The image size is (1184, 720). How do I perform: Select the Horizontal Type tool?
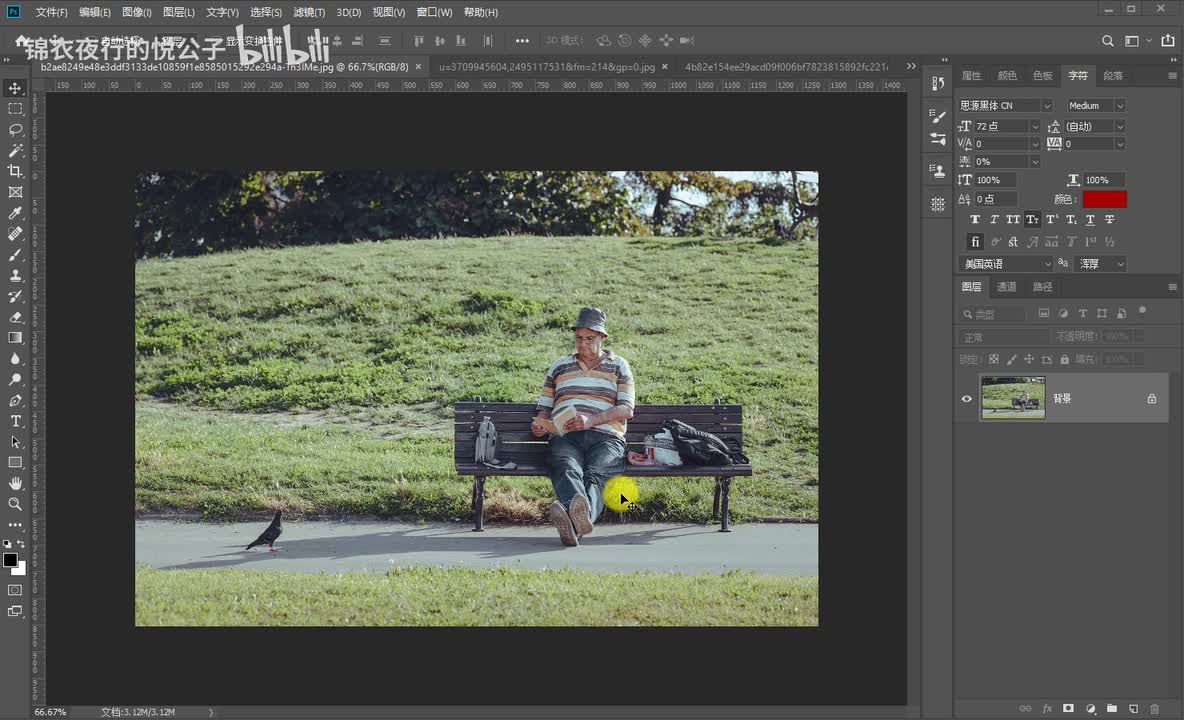tap(15, 421)
